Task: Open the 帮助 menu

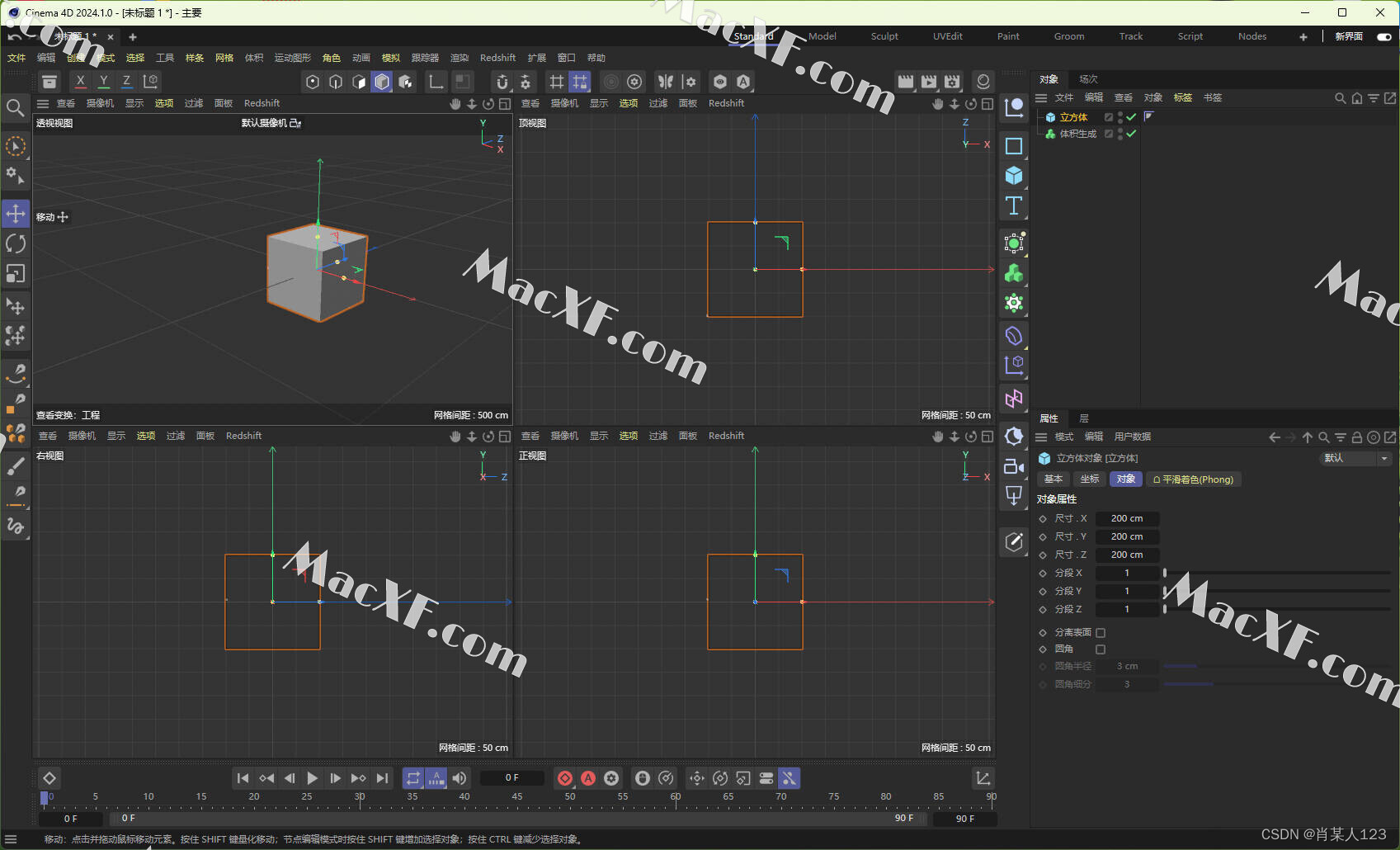Action: pyautogui.click(x=596, y=58)
